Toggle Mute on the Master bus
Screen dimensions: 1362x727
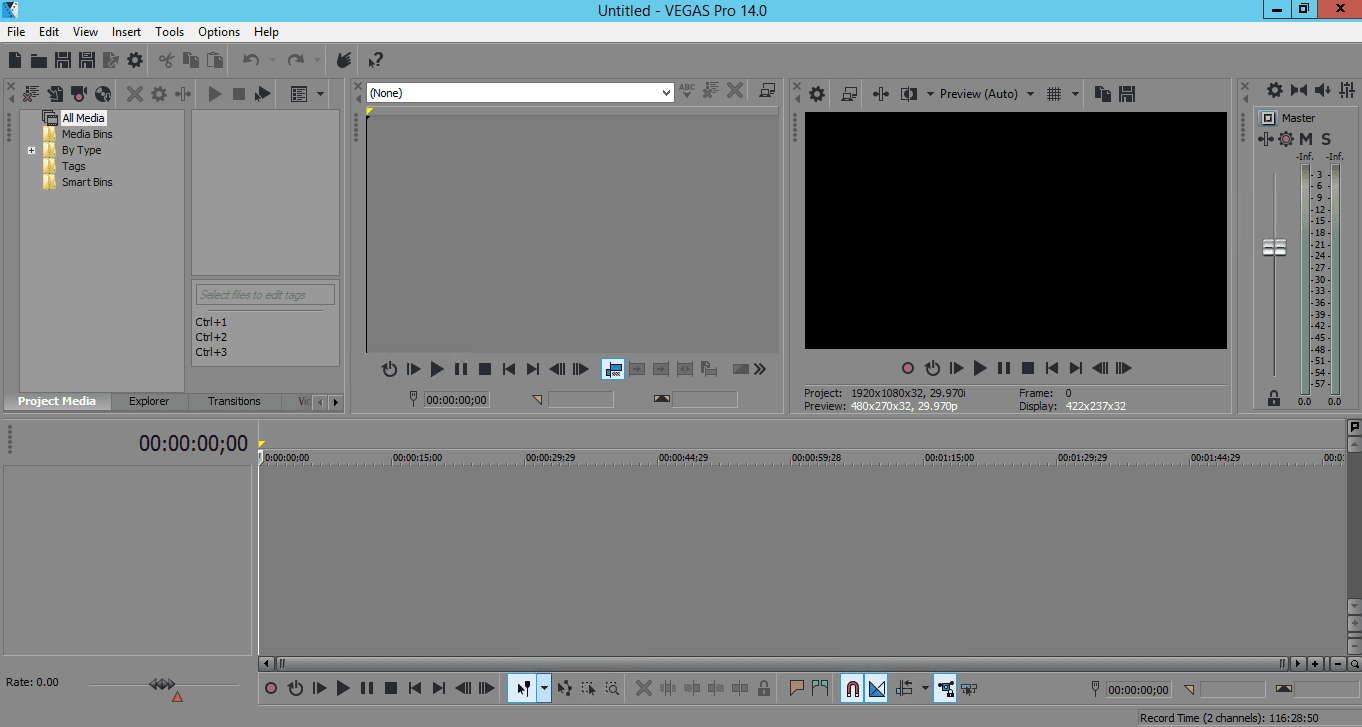1306,139
